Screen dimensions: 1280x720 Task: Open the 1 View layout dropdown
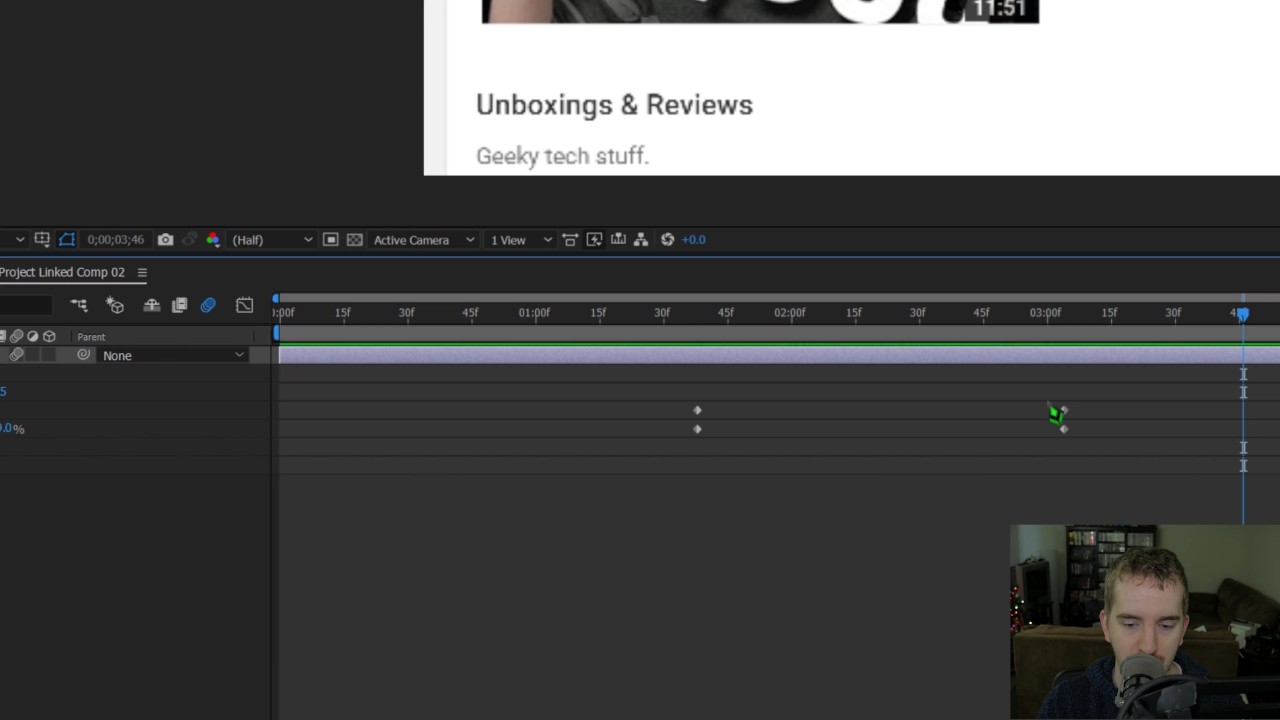(520, 240)
